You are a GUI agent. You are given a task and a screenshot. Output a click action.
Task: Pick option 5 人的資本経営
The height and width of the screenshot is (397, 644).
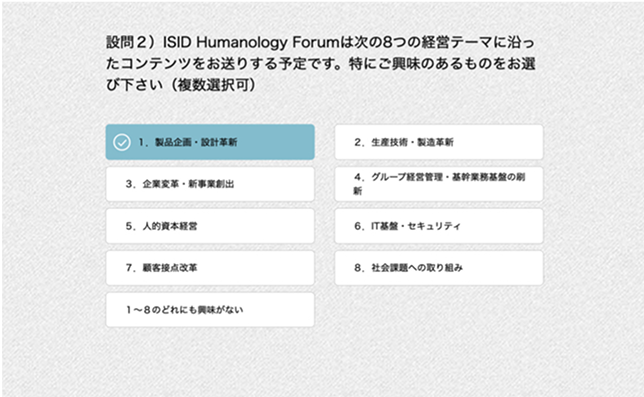[x=210, y=226]
